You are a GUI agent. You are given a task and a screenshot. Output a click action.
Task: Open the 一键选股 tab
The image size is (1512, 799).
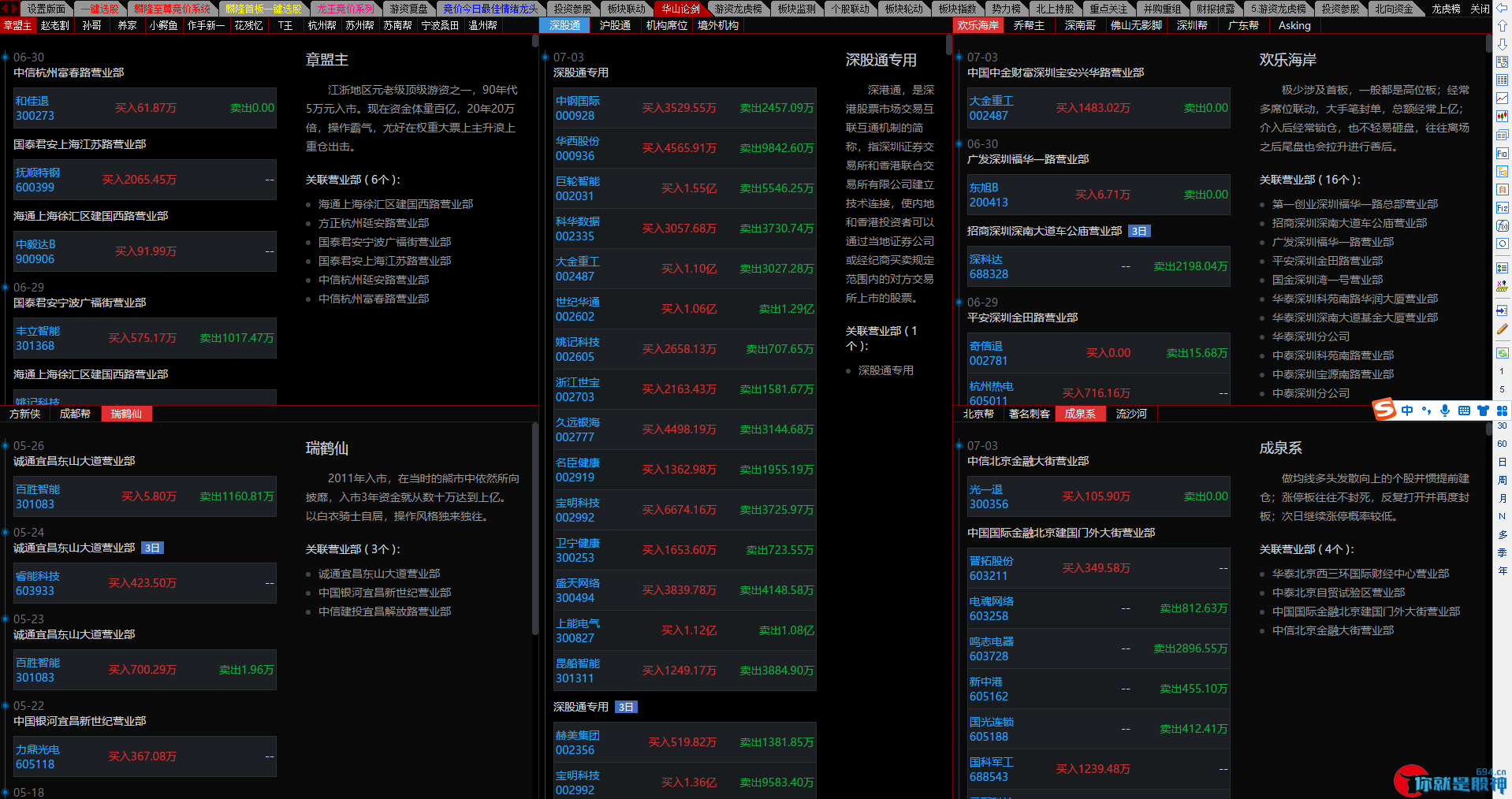tap(99, 9)
